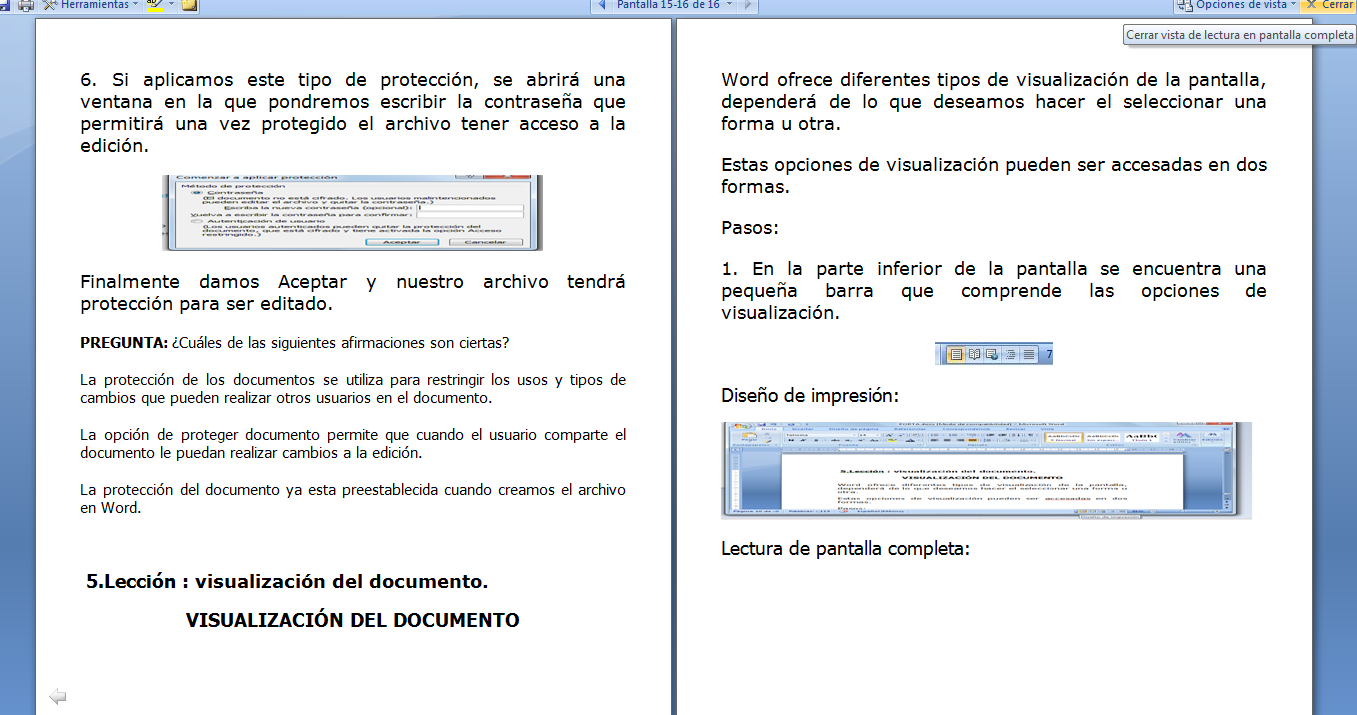Open the Herramientas menu

point(92,5)
